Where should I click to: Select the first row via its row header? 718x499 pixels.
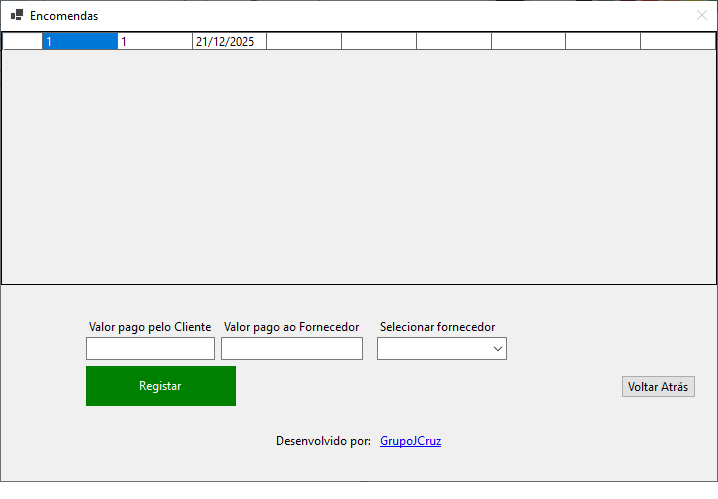click(22, 42)
